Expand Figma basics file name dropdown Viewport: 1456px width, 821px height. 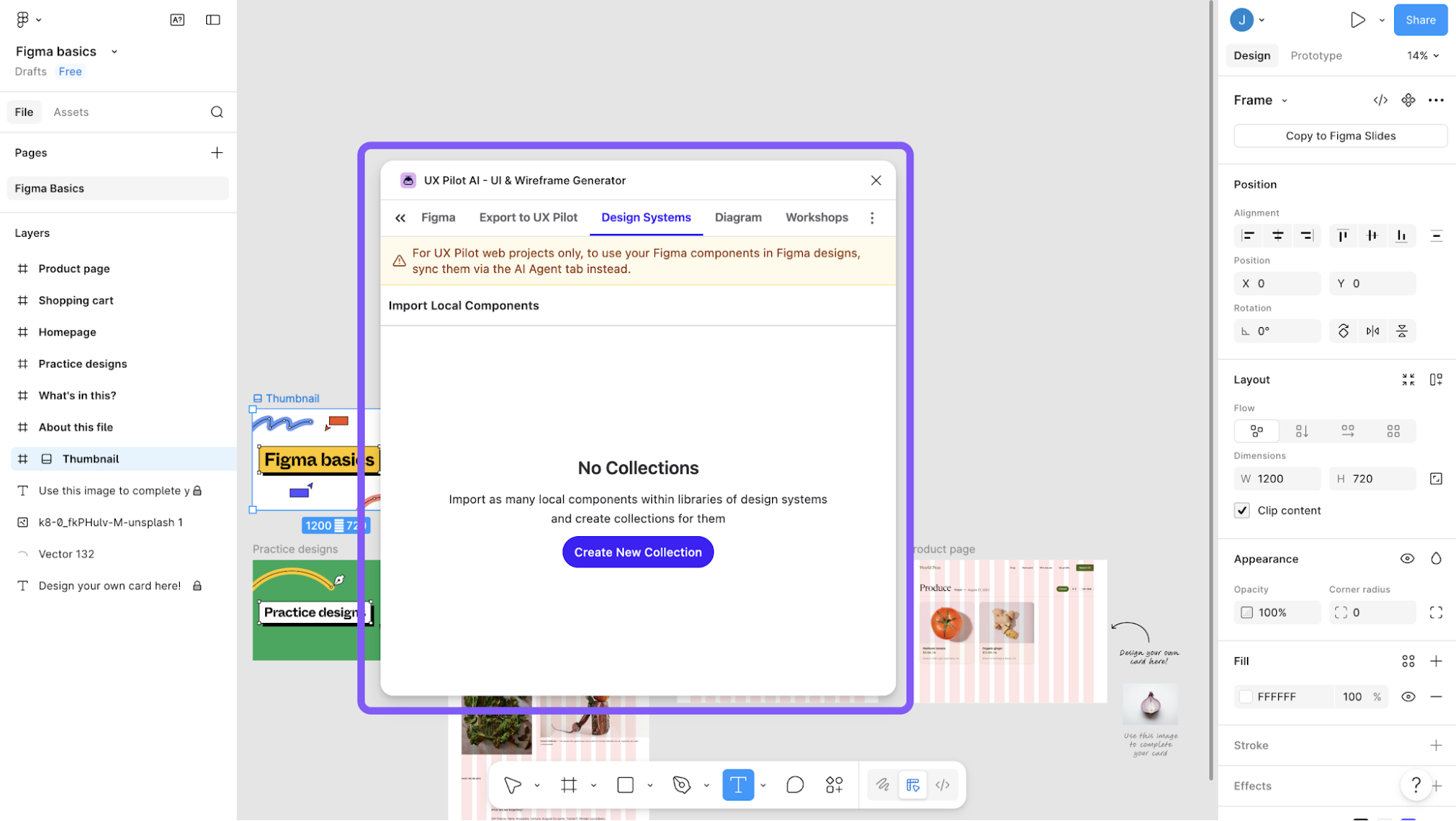point(114,52)
